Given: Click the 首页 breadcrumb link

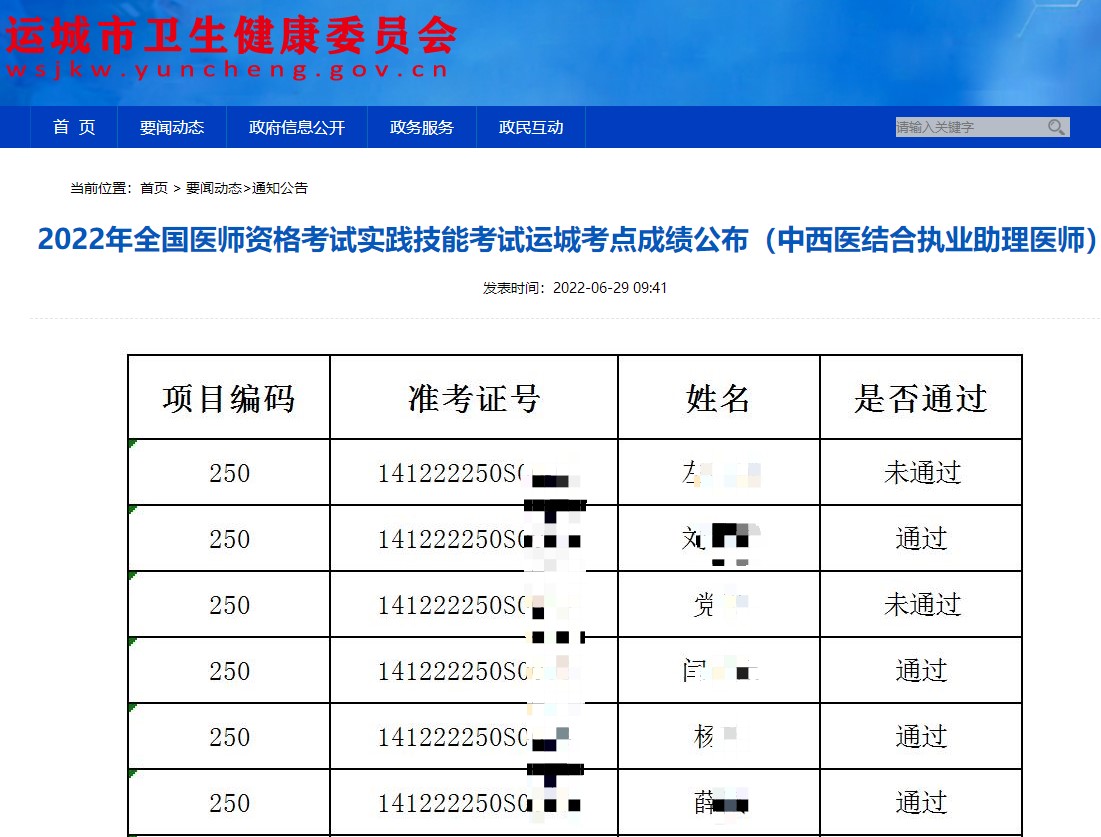Looking at the screenshot, I should tap(154, 188).
